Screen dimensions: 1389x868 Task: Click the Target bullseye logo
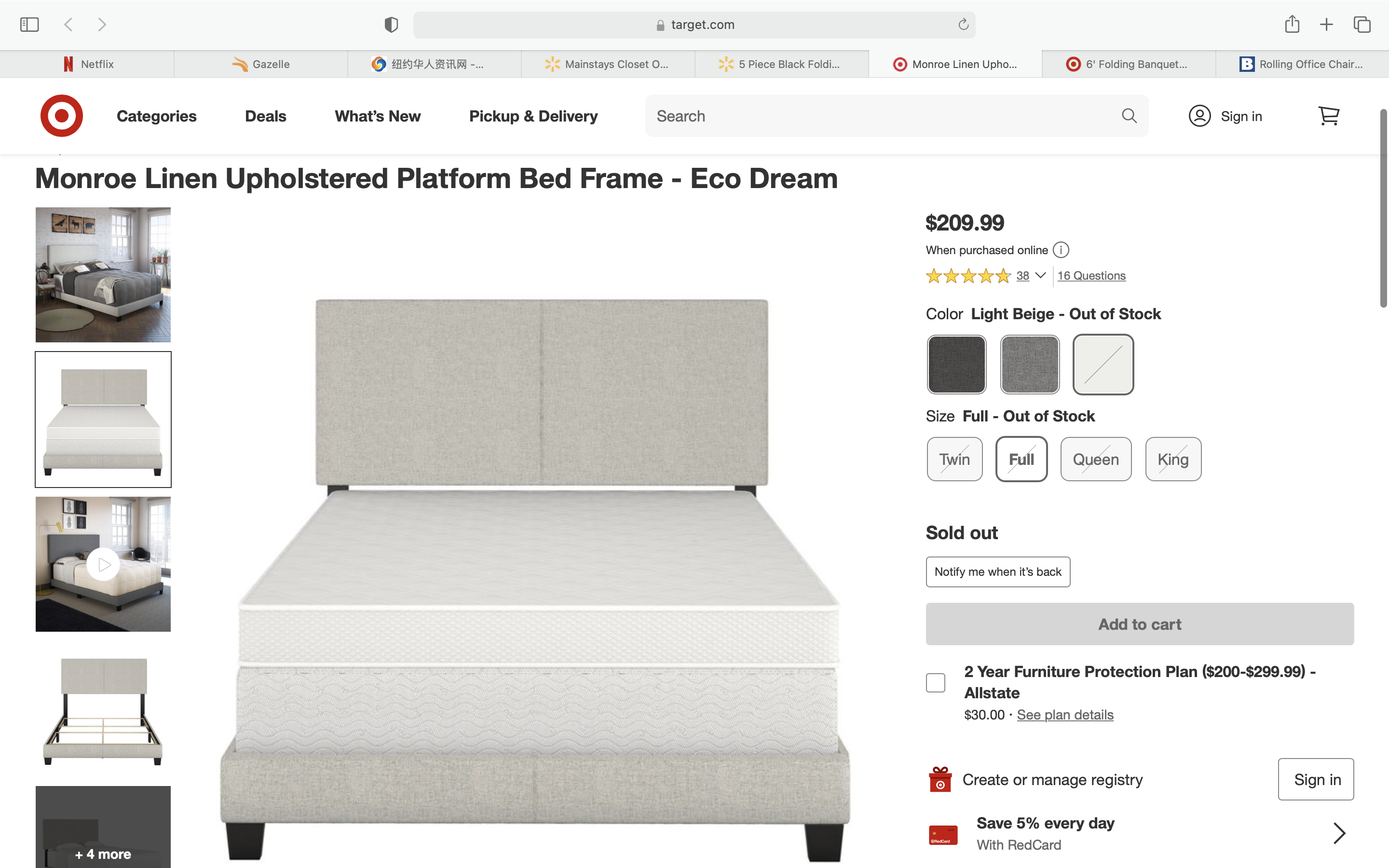pos(61,116)
